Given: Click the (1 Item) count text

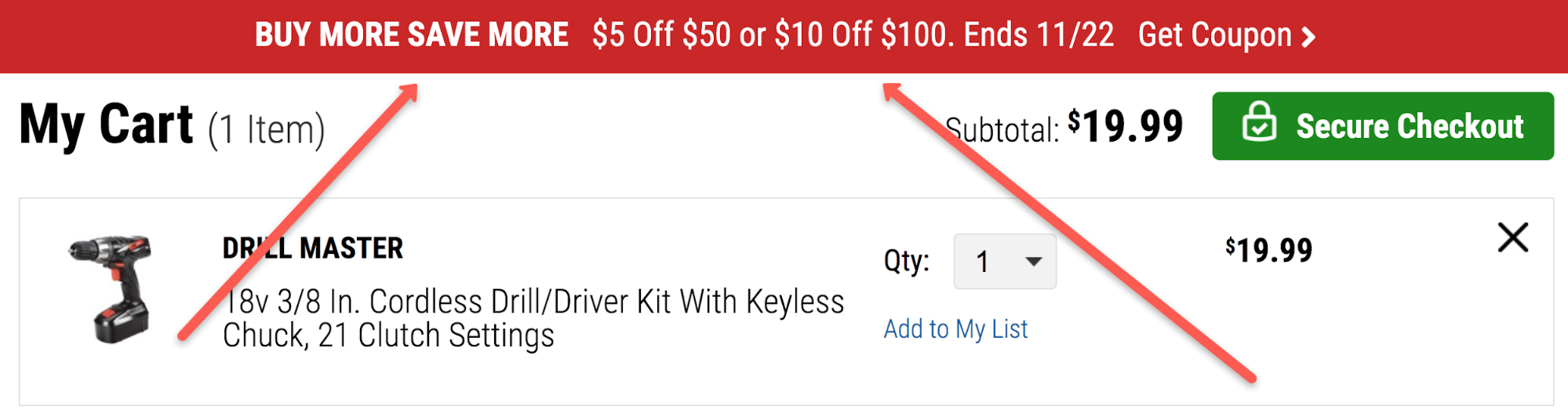Looking at the screenshot, I should coord(266,130).
